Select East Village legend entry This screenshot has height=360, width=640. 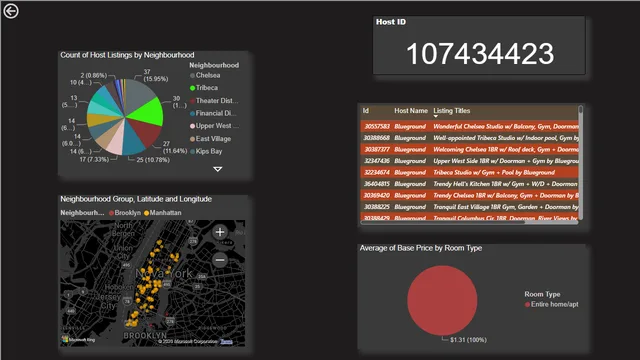point(210,138)
